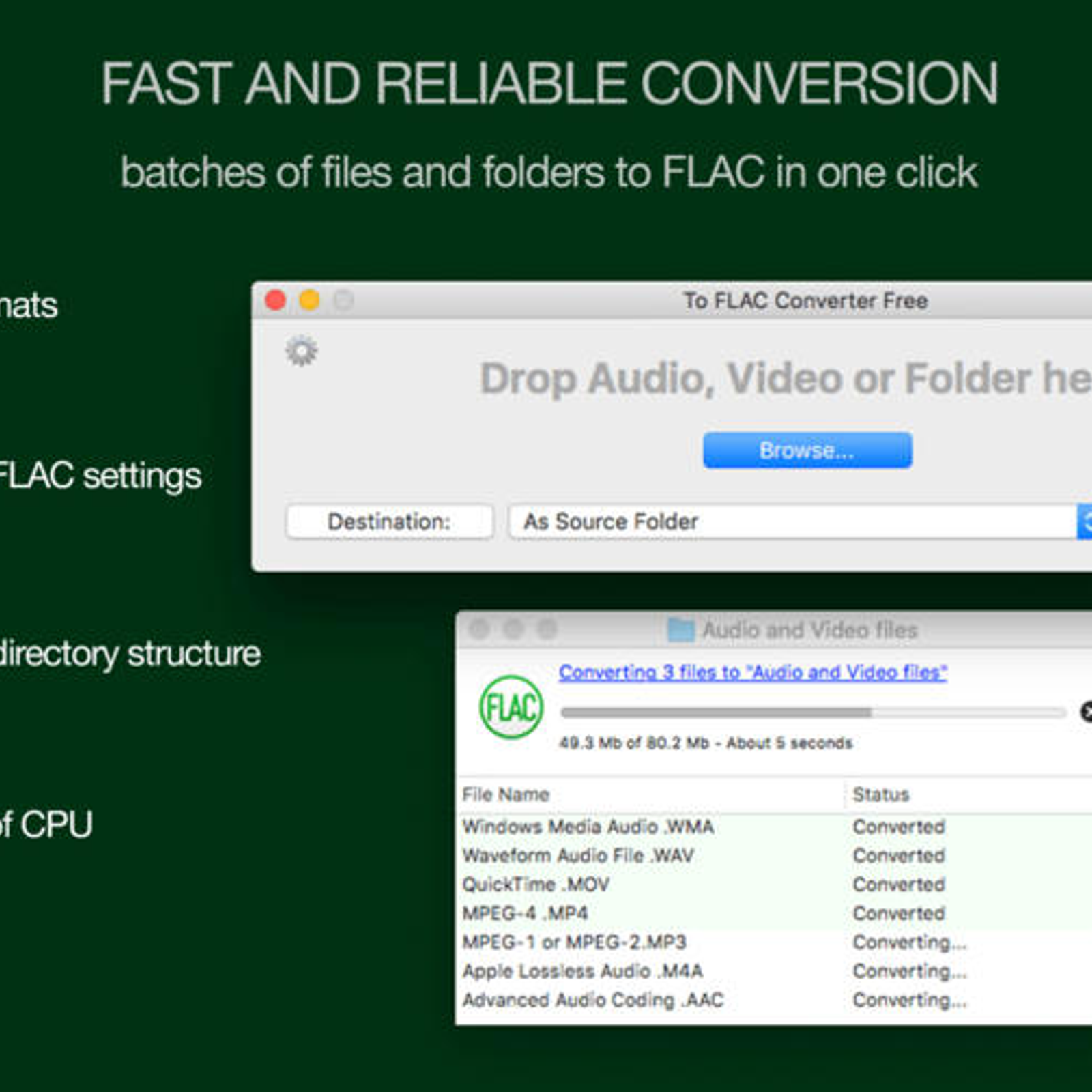1092x1092 pixels.
Task: Expand the destination combo box arrow
Action: pos(1085,521)
